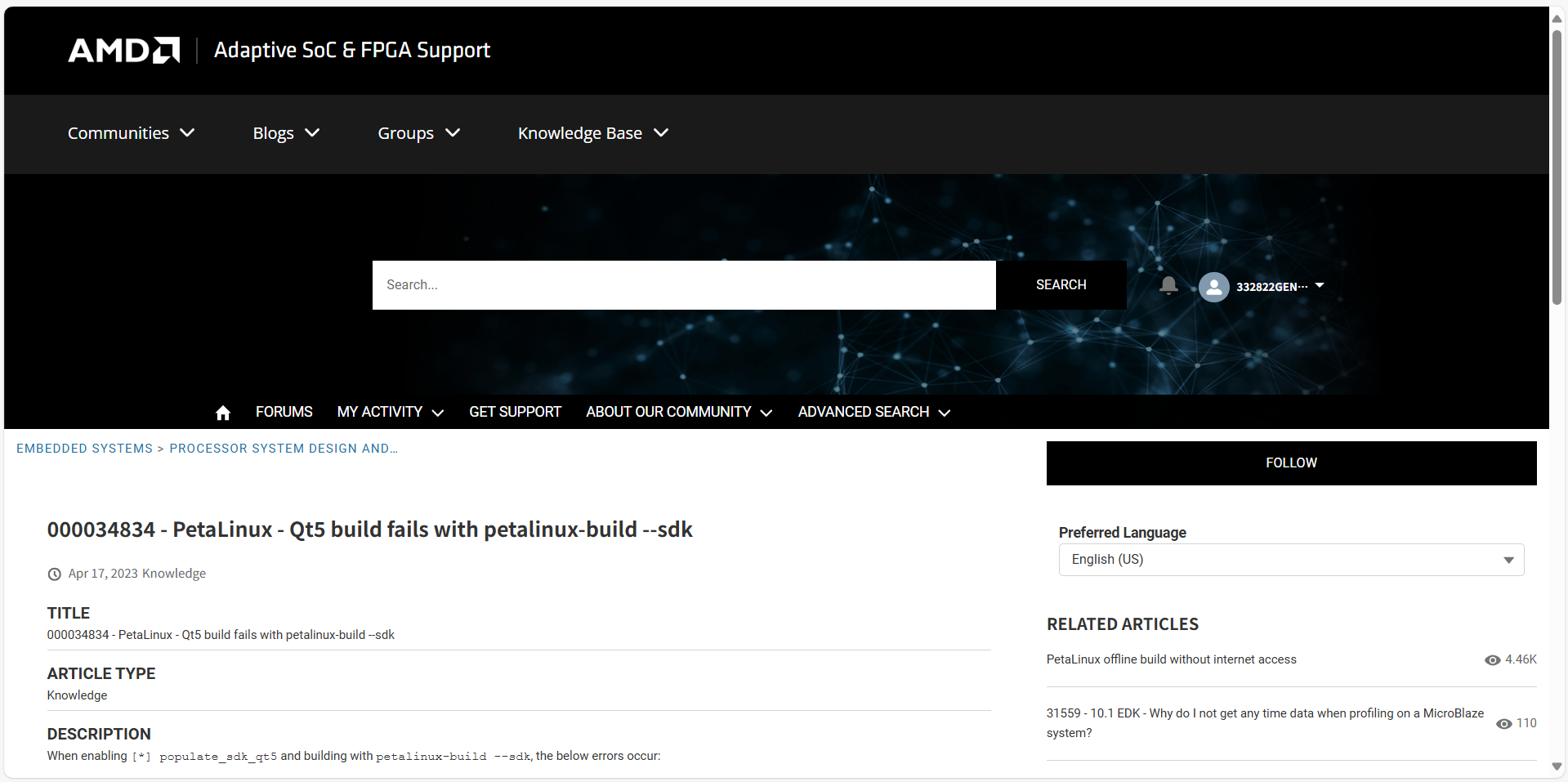Open the 31559 EDK MicroBlaze profiling article
The image size is (1568, 782).
coord(1265,723)
